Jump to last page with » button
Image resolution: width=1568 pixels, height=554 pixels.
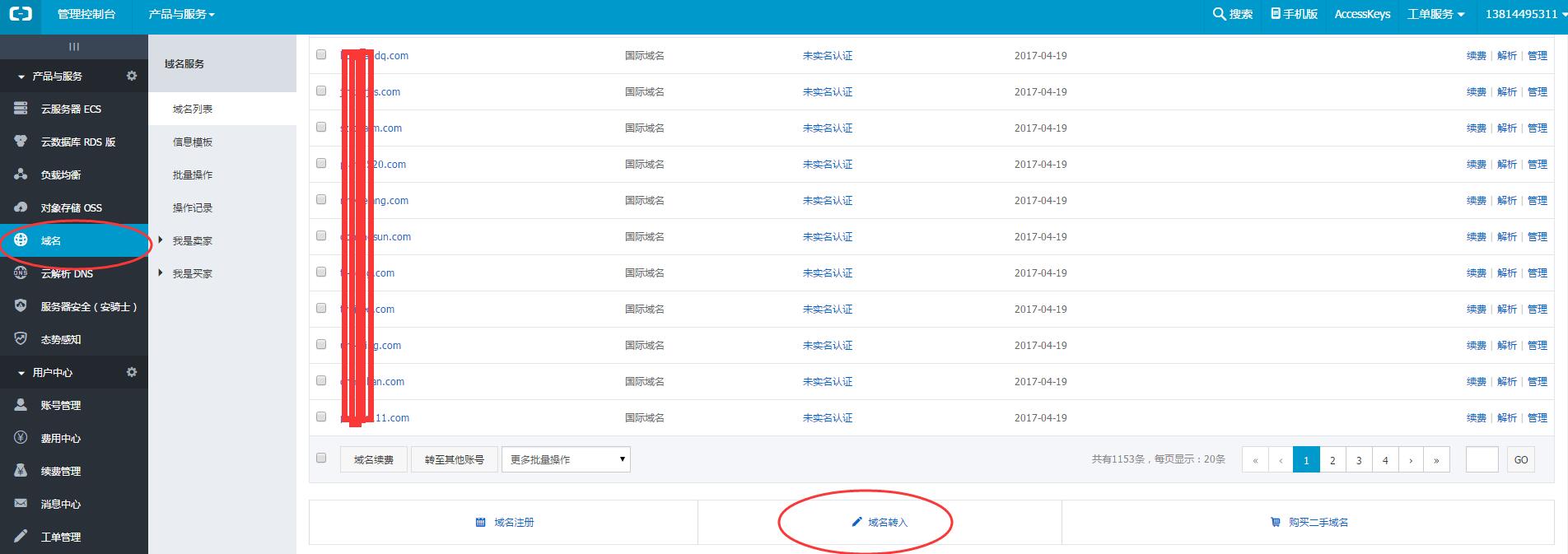click(x=1436, y=459)
